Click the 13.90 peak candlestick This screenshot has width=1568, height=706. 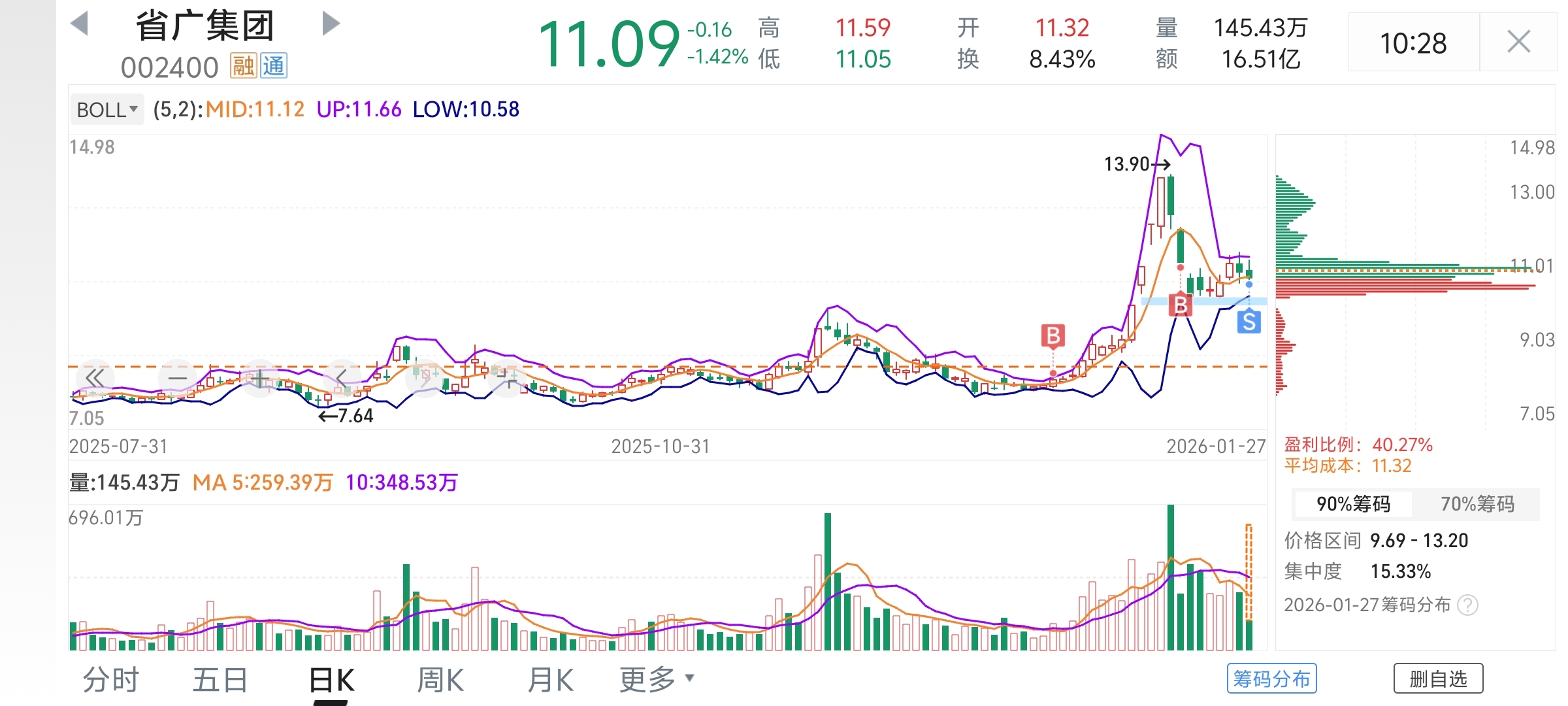click(1171, 196)
